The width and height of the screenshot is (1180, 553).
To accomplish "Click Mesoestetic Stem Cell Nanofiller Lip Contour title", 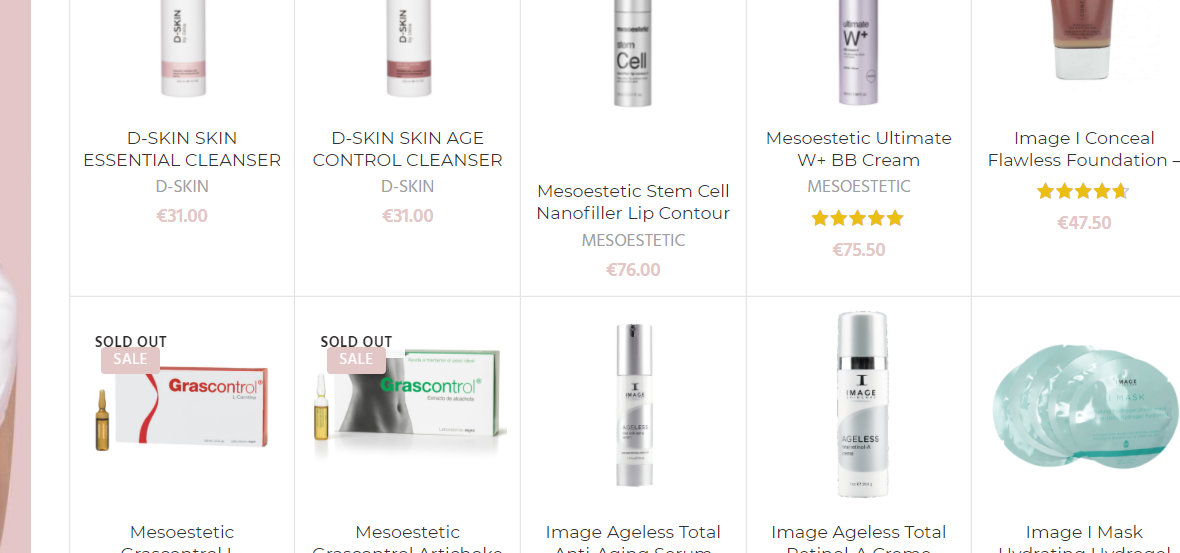I will pyautogui.click(x=633, y=202).
